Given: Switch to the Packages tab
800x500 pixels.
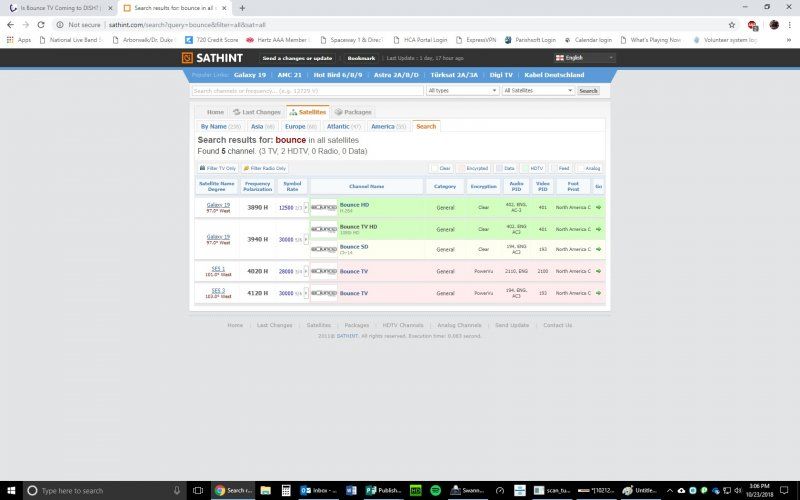Looking at the screenshot, I should 353,112.
